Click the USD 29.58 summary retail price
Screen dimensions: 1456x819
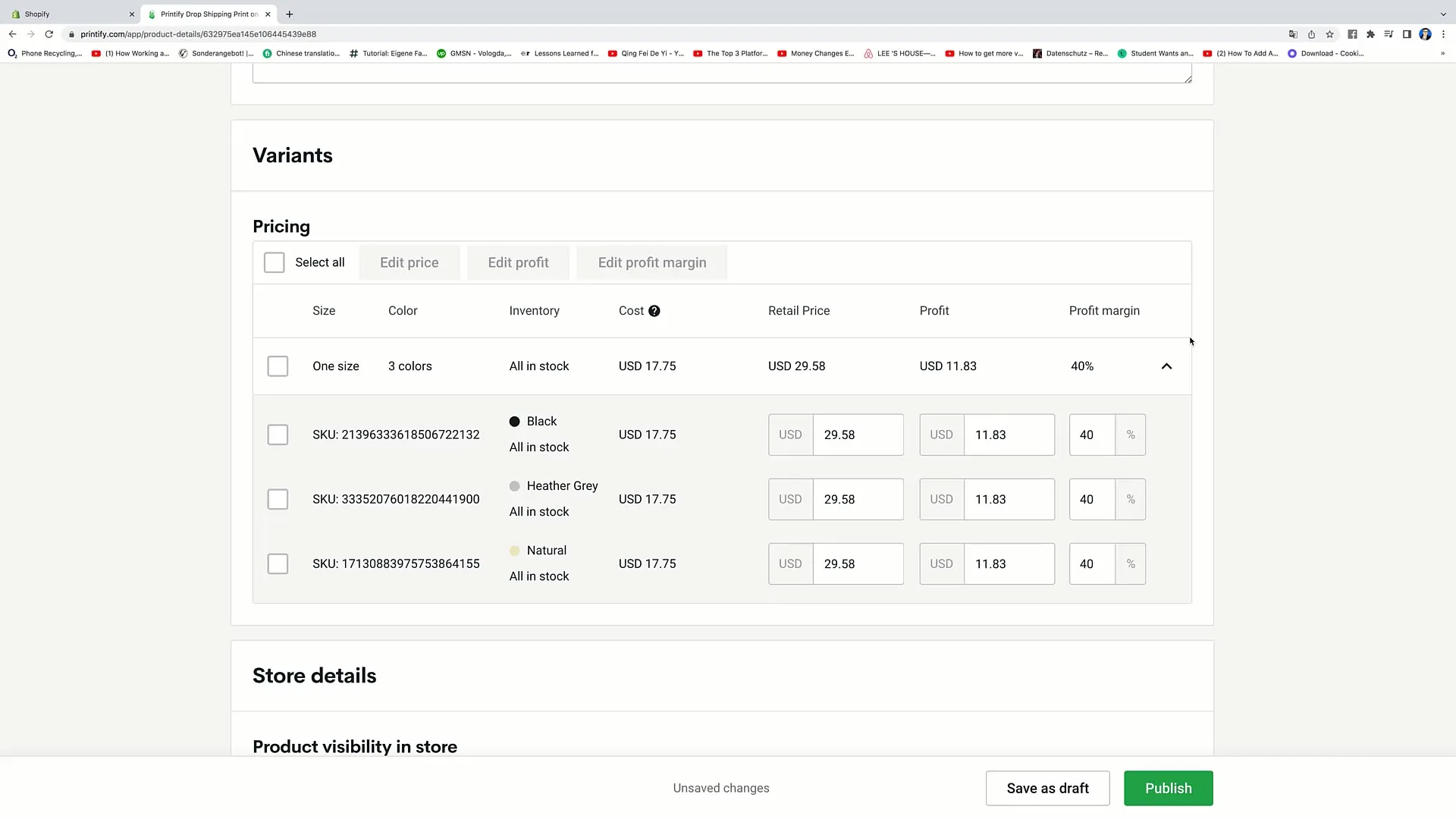click(x=796, y=366)
